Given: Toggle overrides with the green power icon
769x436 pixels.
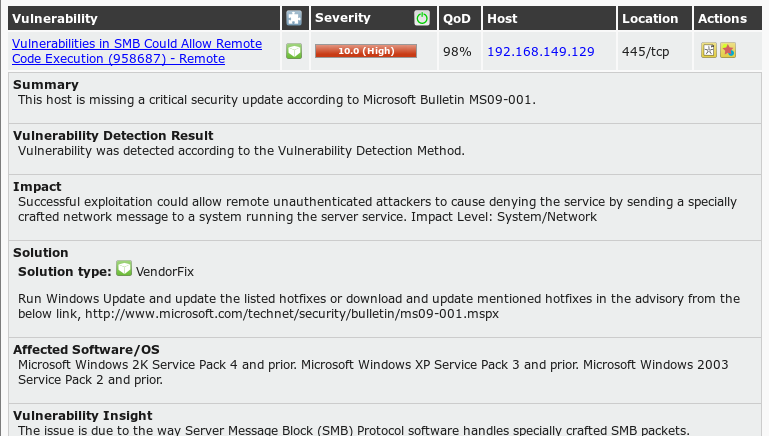Looking at the screenshot, I should click(422, 19).
